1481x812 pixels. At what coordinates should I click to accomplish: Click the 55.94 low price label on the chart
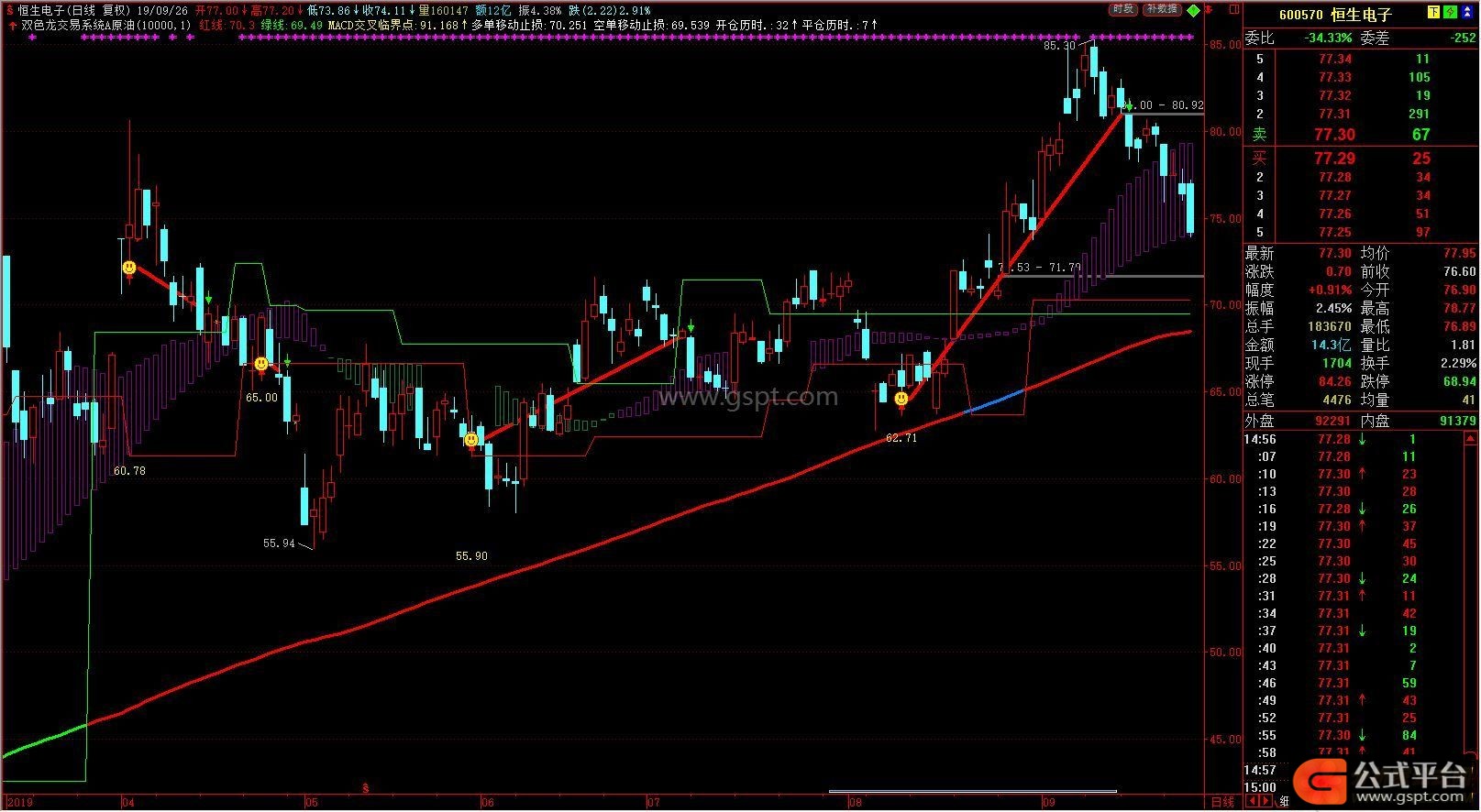point(279,543)
